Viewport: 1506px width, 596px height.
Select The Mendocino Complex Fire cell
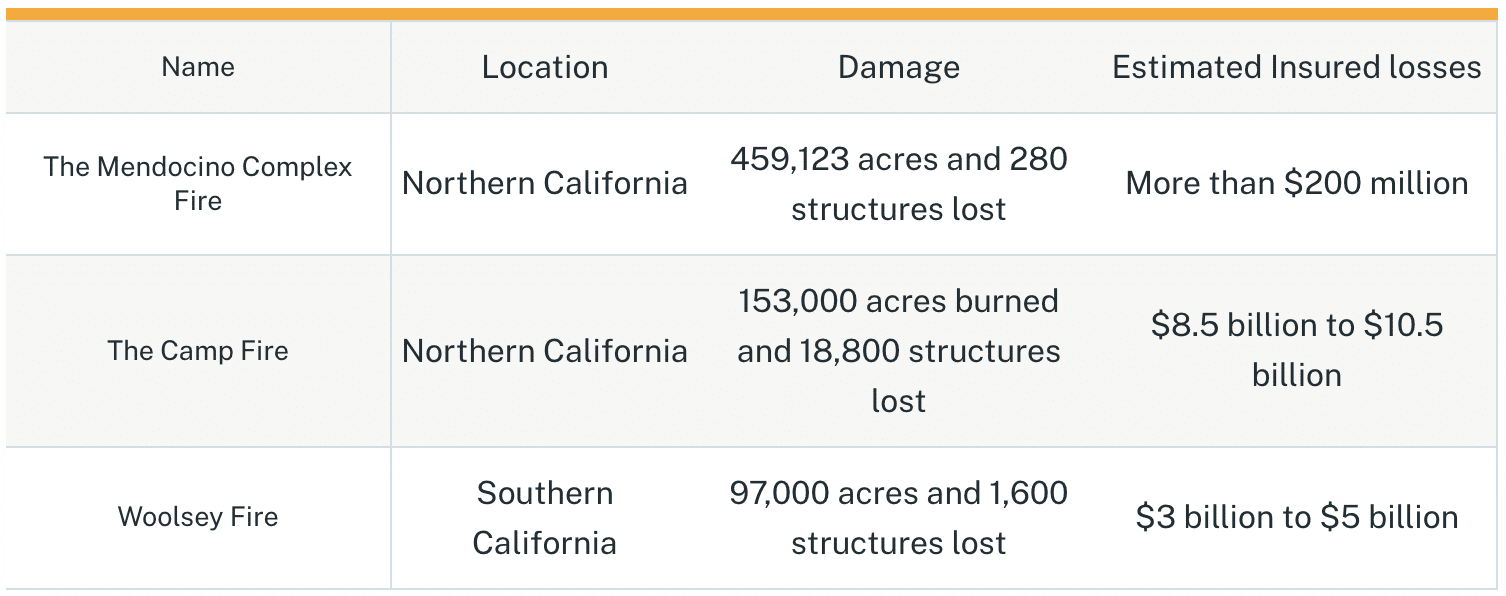pyautogui.click(x=198, y=184)
